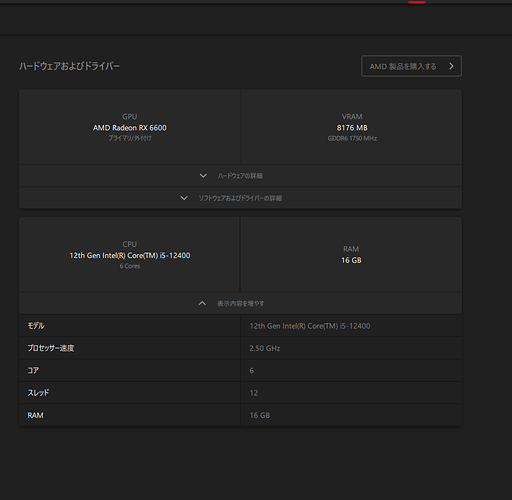The height and width of the screenshot is (500, 512).
Task: Click CPU label in processor card
Action: coord(130,244)
